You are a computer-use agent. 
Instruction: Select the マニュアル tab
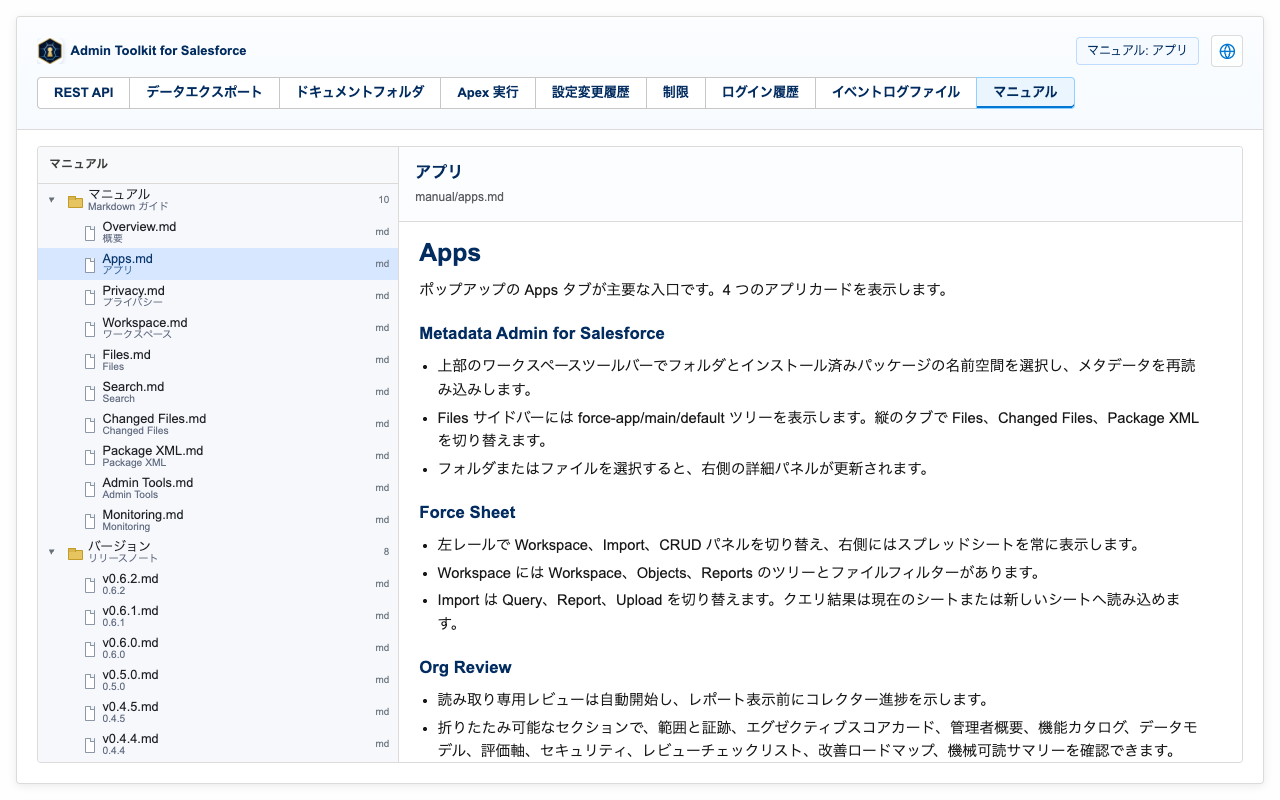pyautogui.click(x=1025, y=92)
